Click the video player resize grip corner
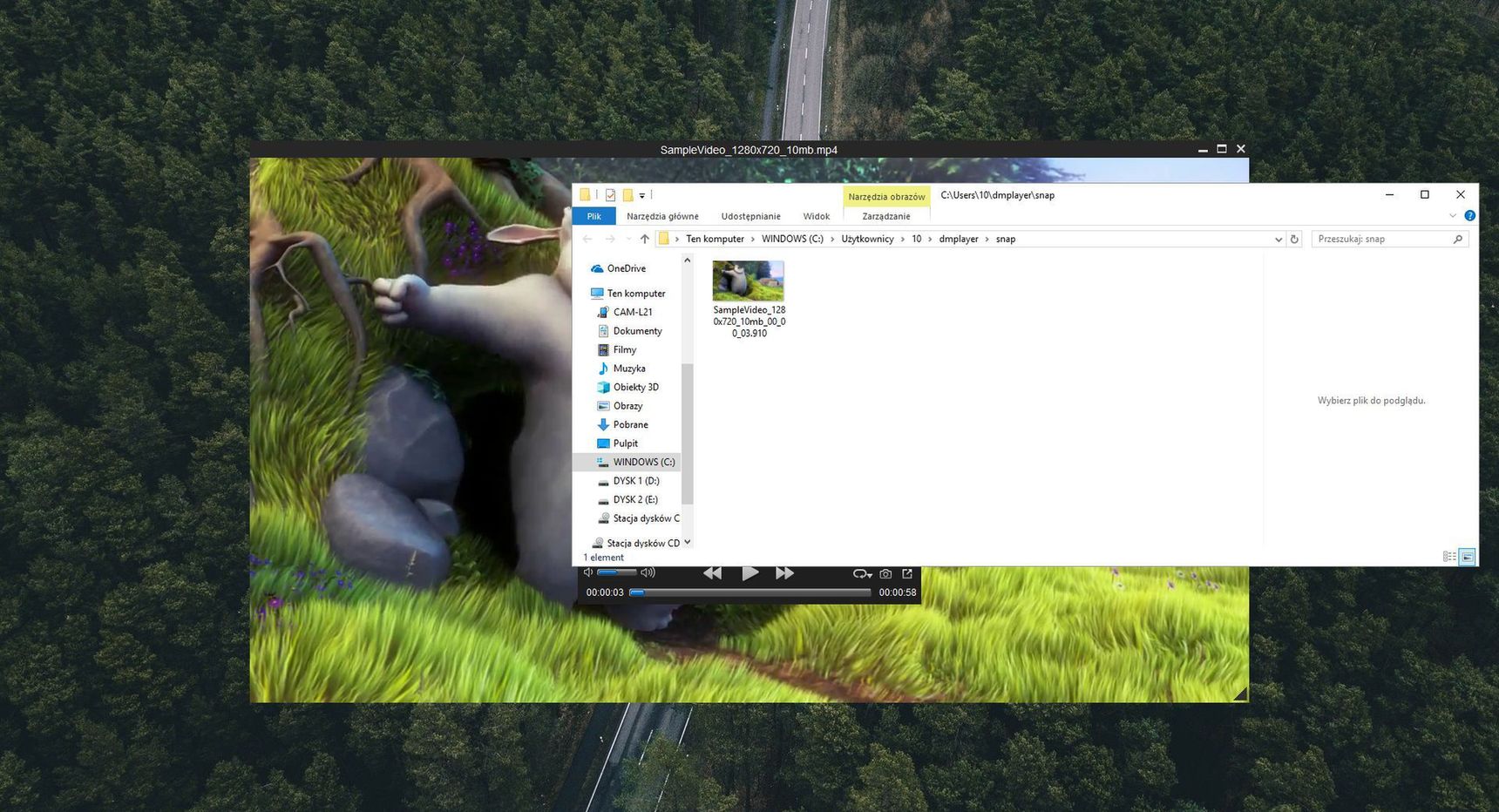 coord(1240,694)
